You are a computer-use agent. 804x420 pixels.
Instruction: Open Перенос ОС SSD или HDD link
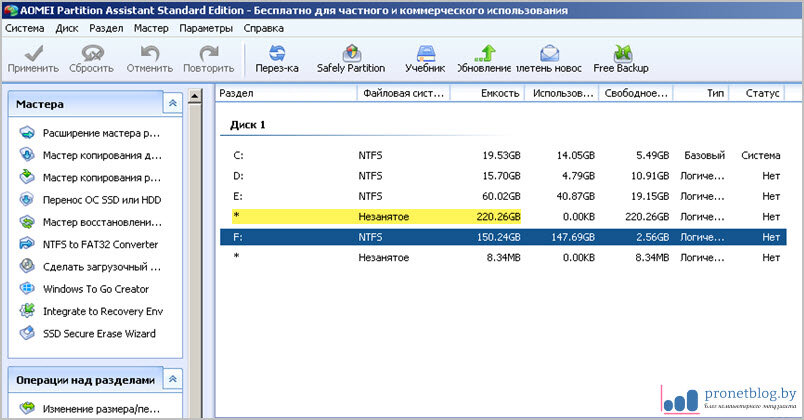(x=102, y=199)
